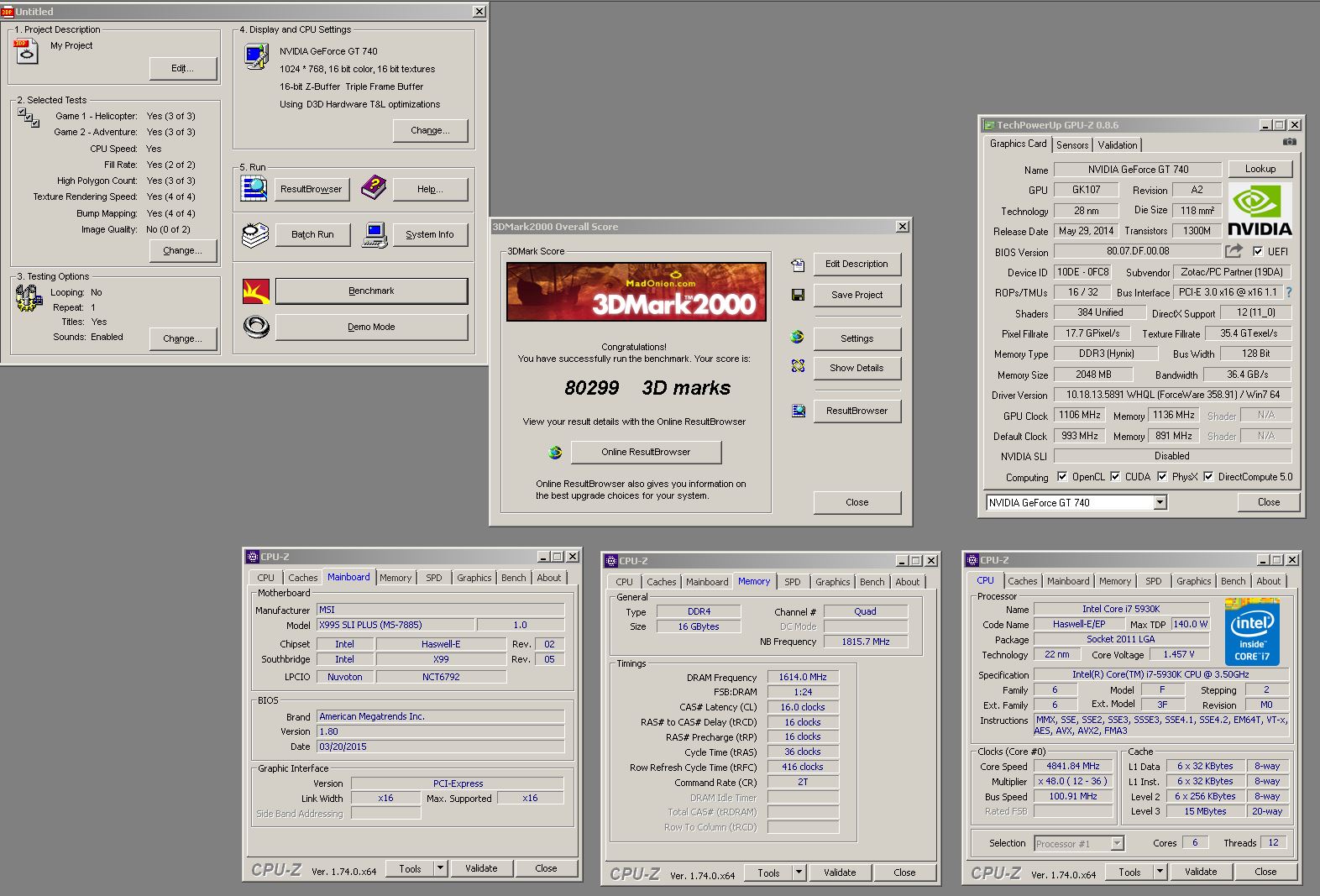Open Tools dropdown arrow in CPU-Z Memory window
The height and width of the screenshot is (896, 1320).
(799, 872)
